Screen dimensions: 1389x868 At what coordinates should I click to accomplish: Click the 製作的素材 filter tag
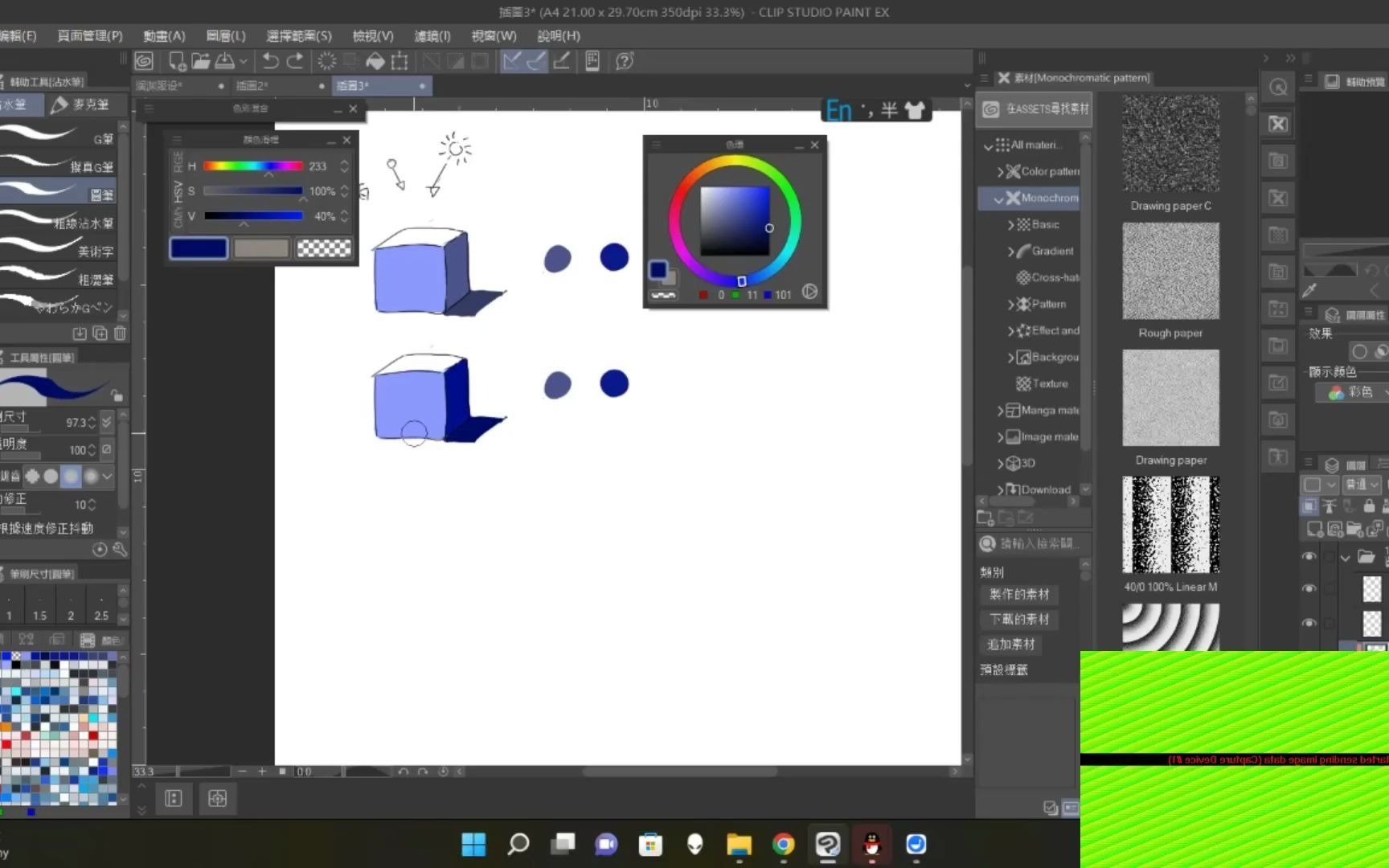pos(1019,594)
